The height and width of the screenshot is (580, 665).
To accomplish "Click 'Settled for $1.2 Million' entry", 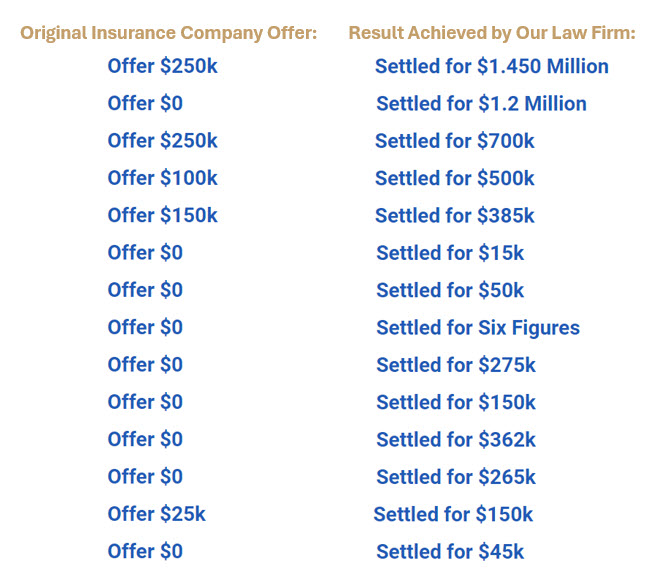I will coord(481,104).
